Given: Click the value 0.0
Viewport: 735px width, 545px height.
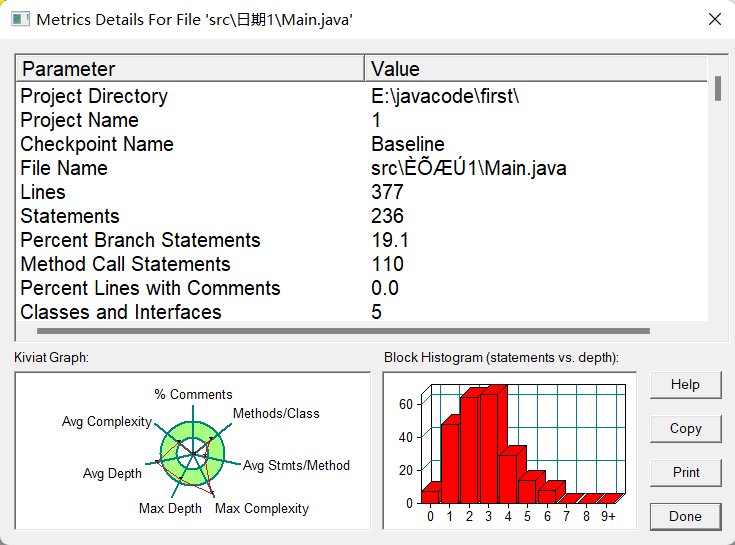Looking at the screenshot, I should [x=385, y=288].
